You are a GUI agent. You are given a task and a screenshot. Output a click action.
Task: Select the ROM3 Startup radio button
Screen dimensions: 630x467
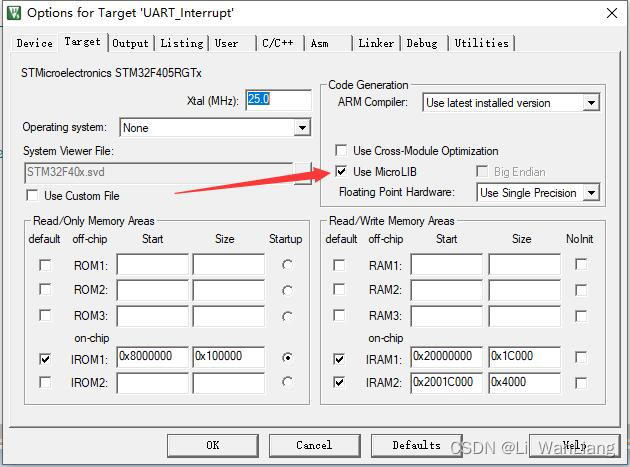point(287,316)
